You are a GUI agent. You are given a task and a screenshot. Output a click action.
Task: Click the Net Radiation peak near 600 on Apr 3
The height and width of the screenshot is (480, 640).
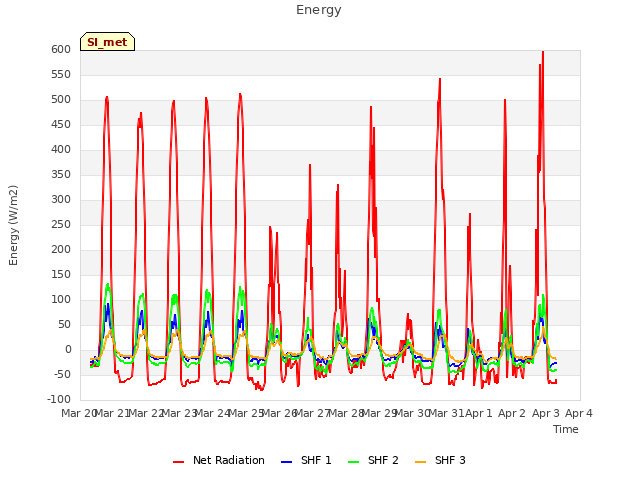[542, 52]
